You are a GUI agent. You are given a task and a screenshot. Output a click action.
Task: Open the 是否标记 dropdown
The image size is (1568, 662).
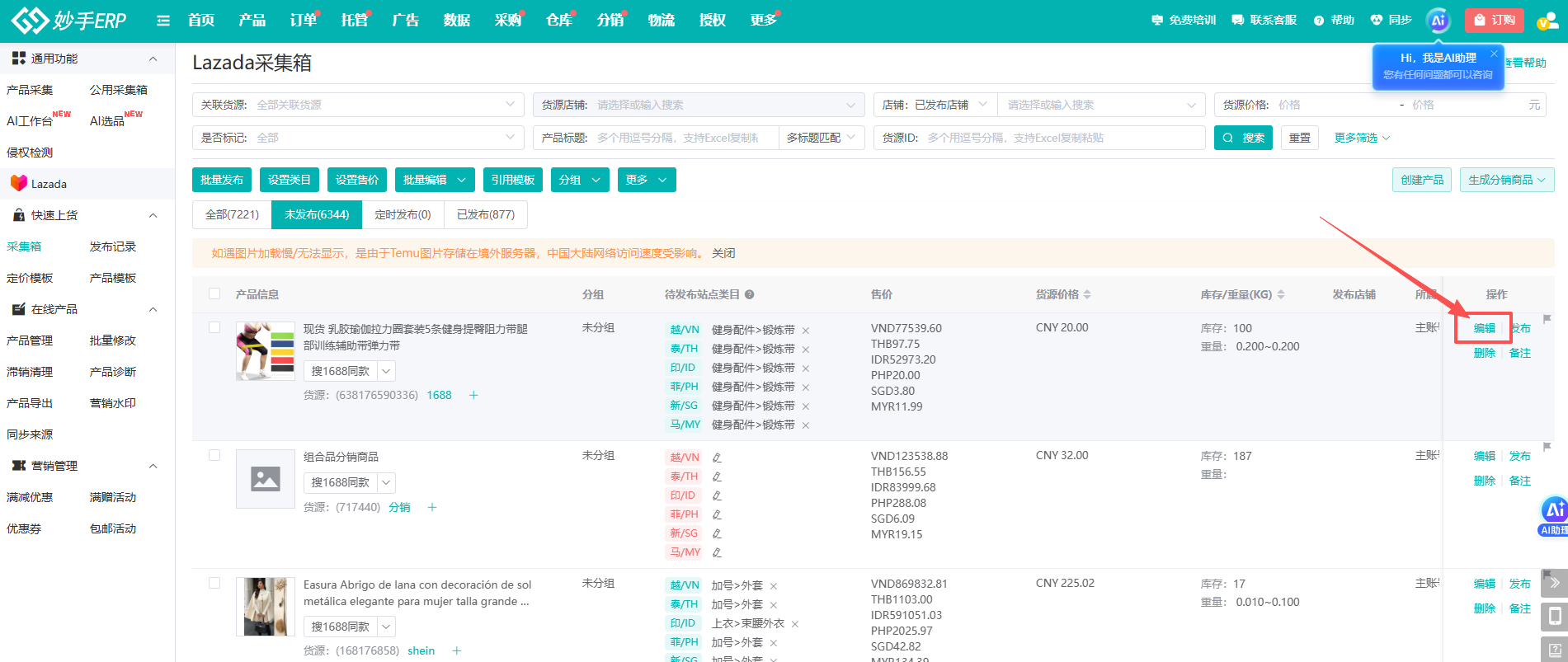[x=358, y=138]
